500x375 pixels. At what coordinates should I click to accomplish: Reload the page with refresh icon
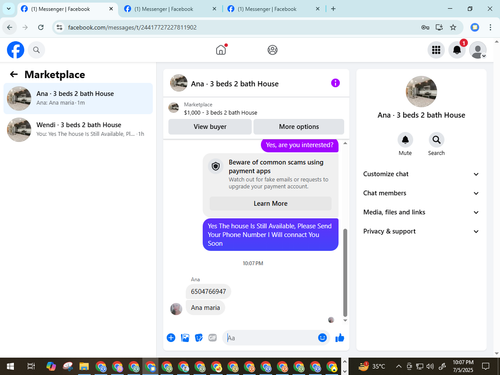point(41,27)
